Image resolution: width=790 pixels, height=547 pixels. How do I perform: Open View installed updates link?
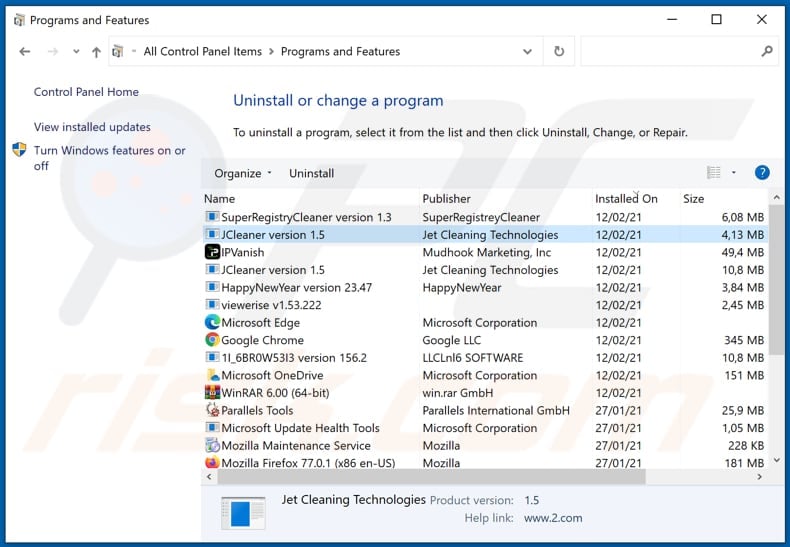92,127
